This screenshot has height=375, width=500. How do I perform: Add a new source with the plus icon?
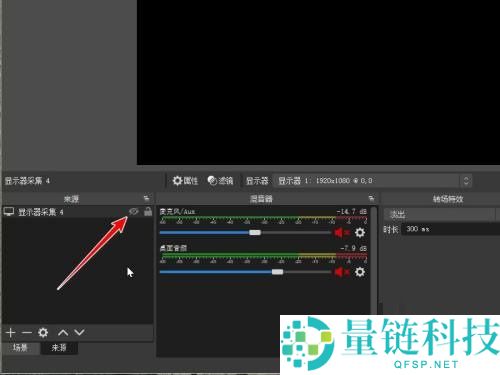coord(10,332)
